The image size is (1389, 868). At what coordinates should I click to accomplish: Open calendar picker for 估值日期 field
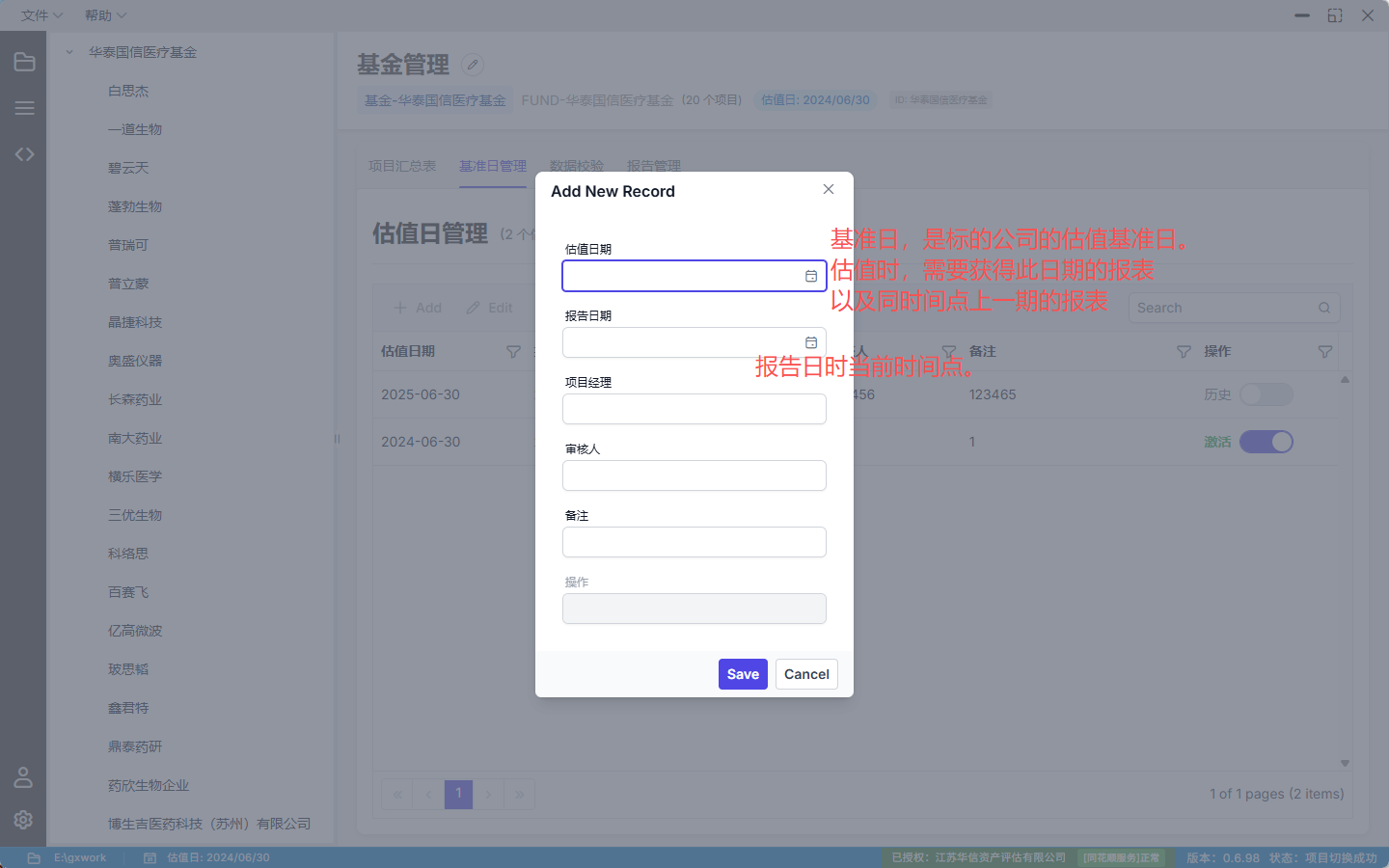811,276
